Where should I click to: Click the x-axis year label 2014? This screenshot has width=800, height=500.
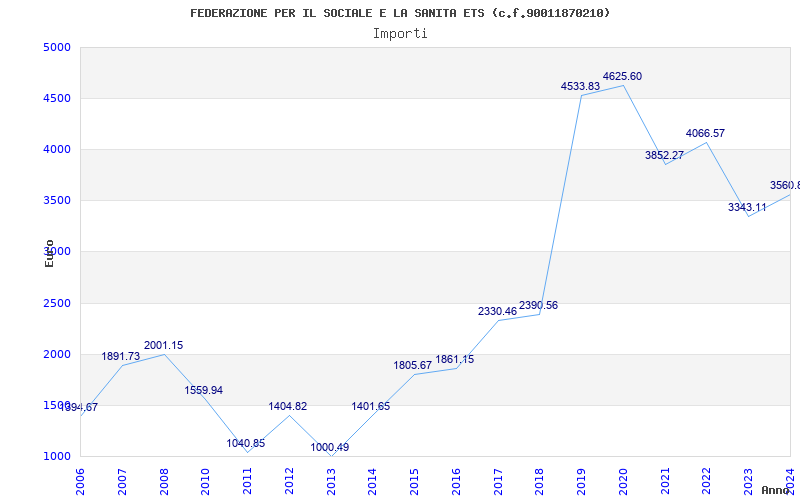pos(372,482)
